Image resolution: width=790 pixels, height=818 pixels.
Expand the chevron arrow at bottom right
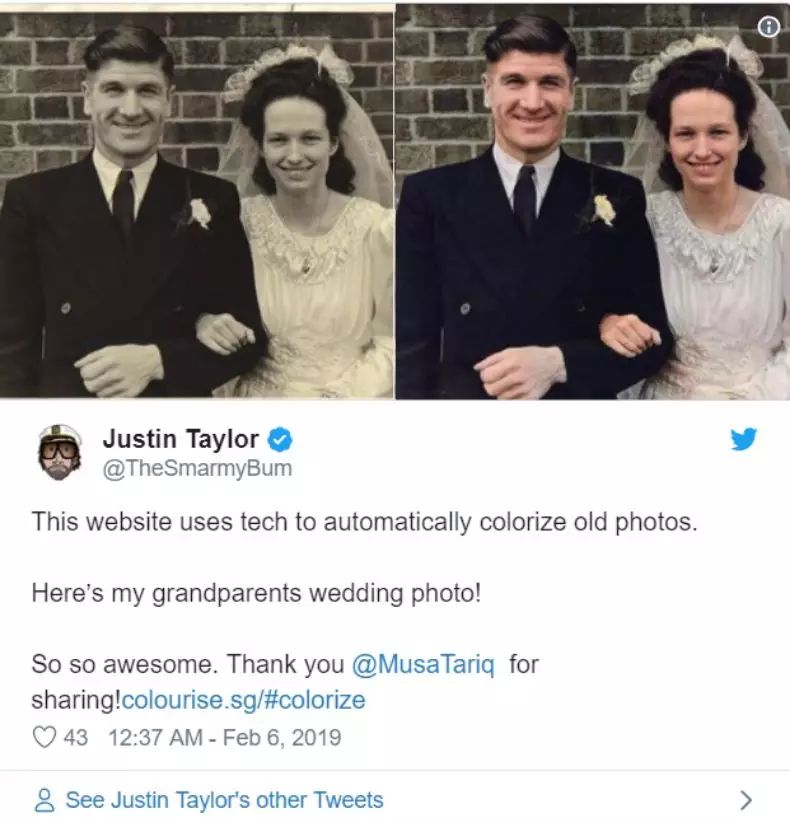747,799
